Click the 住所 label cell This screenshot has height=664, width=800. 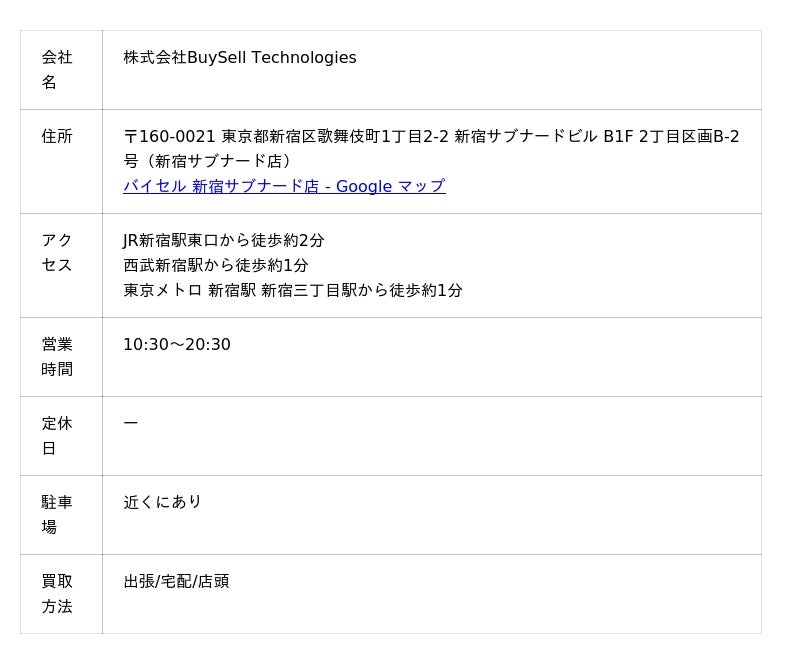click(61, 161)
